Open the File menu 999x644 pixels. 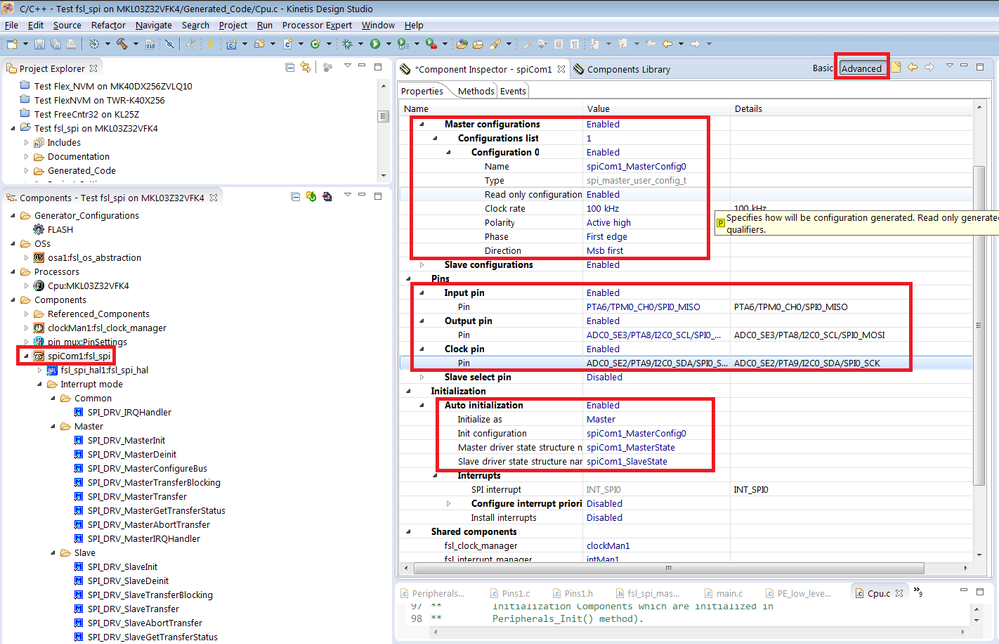point(11,25)
